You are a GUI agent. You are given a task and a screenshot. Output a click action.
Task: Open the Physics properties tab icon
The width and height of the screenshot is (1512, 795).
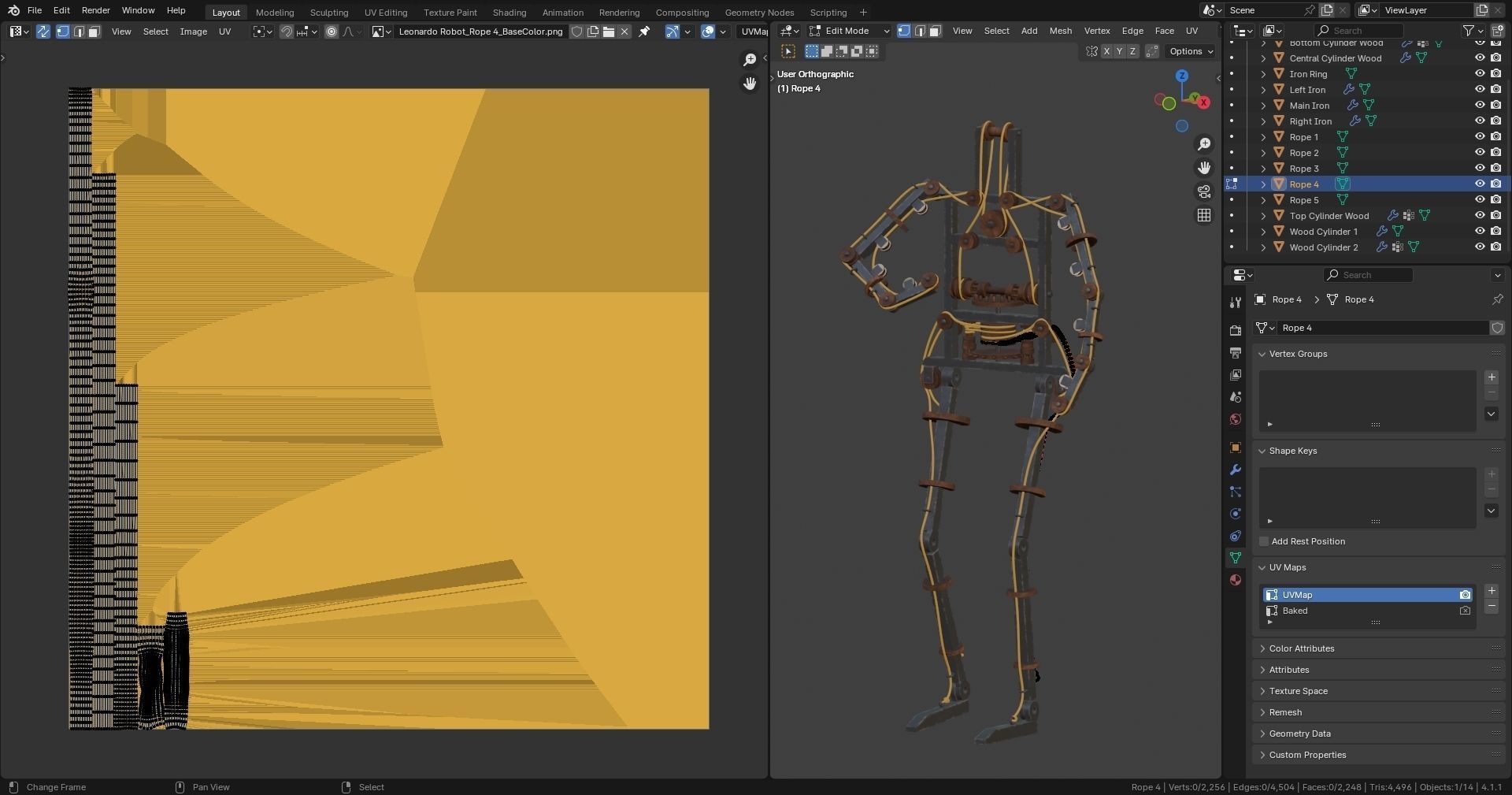pos(1235,514)
